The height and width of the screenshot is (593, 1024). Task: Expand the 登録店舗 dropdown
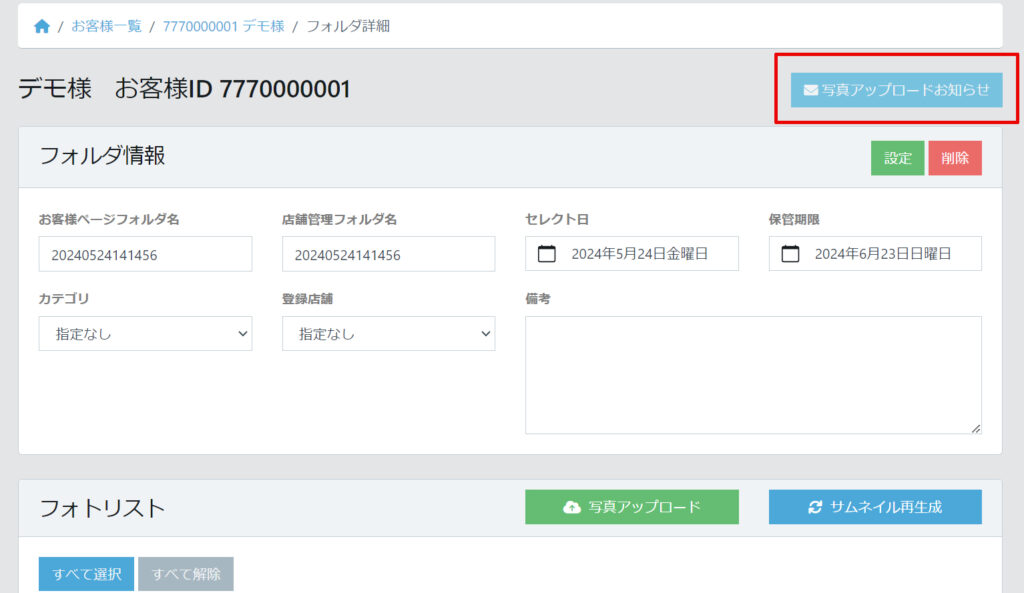click(388, 334)
